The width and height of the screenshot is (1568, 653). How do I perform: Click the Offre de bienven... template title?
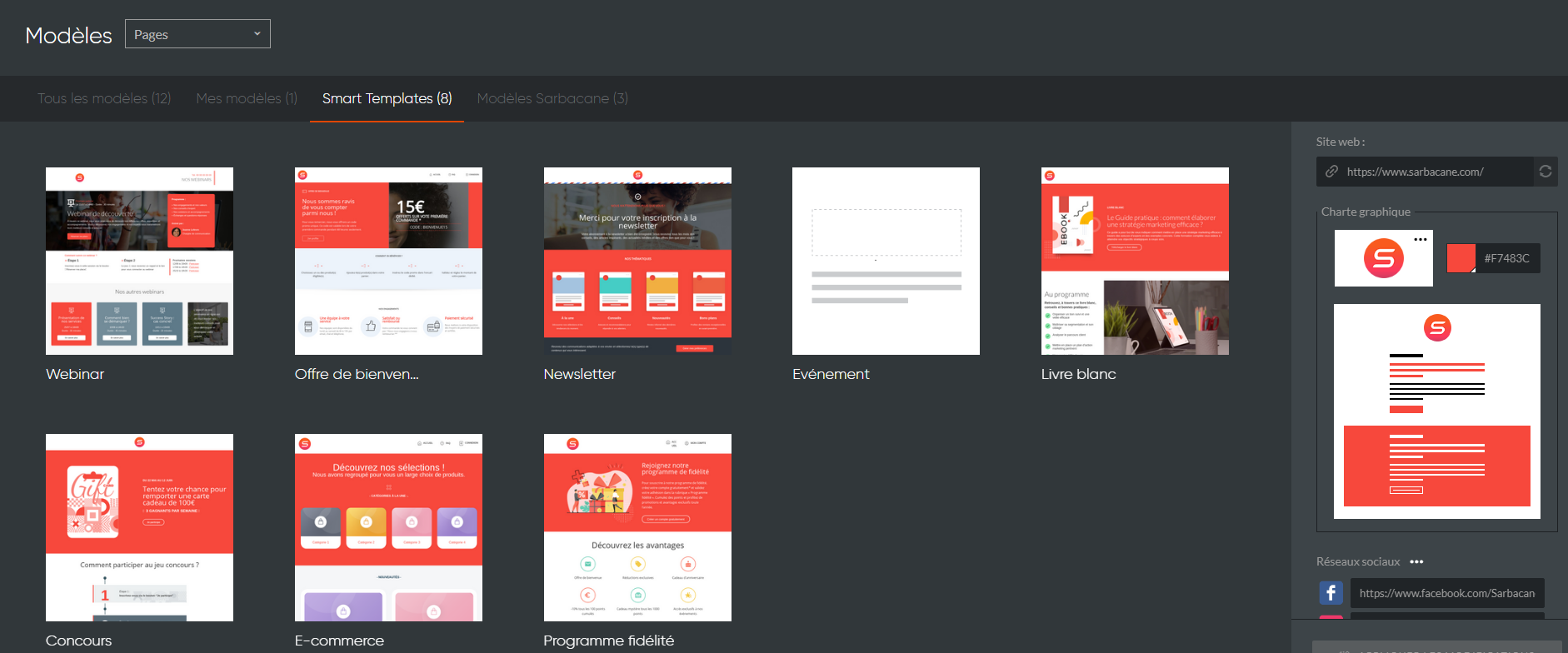357,374
